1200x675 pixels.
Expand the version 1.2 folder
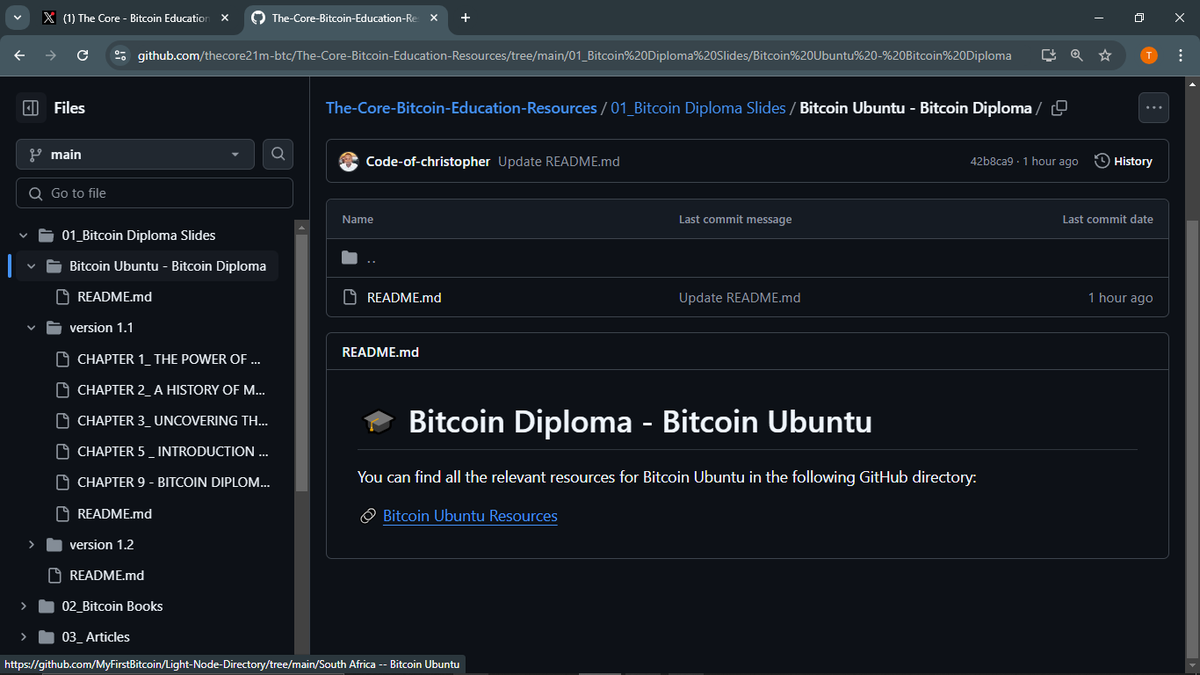tap(30, 544)
